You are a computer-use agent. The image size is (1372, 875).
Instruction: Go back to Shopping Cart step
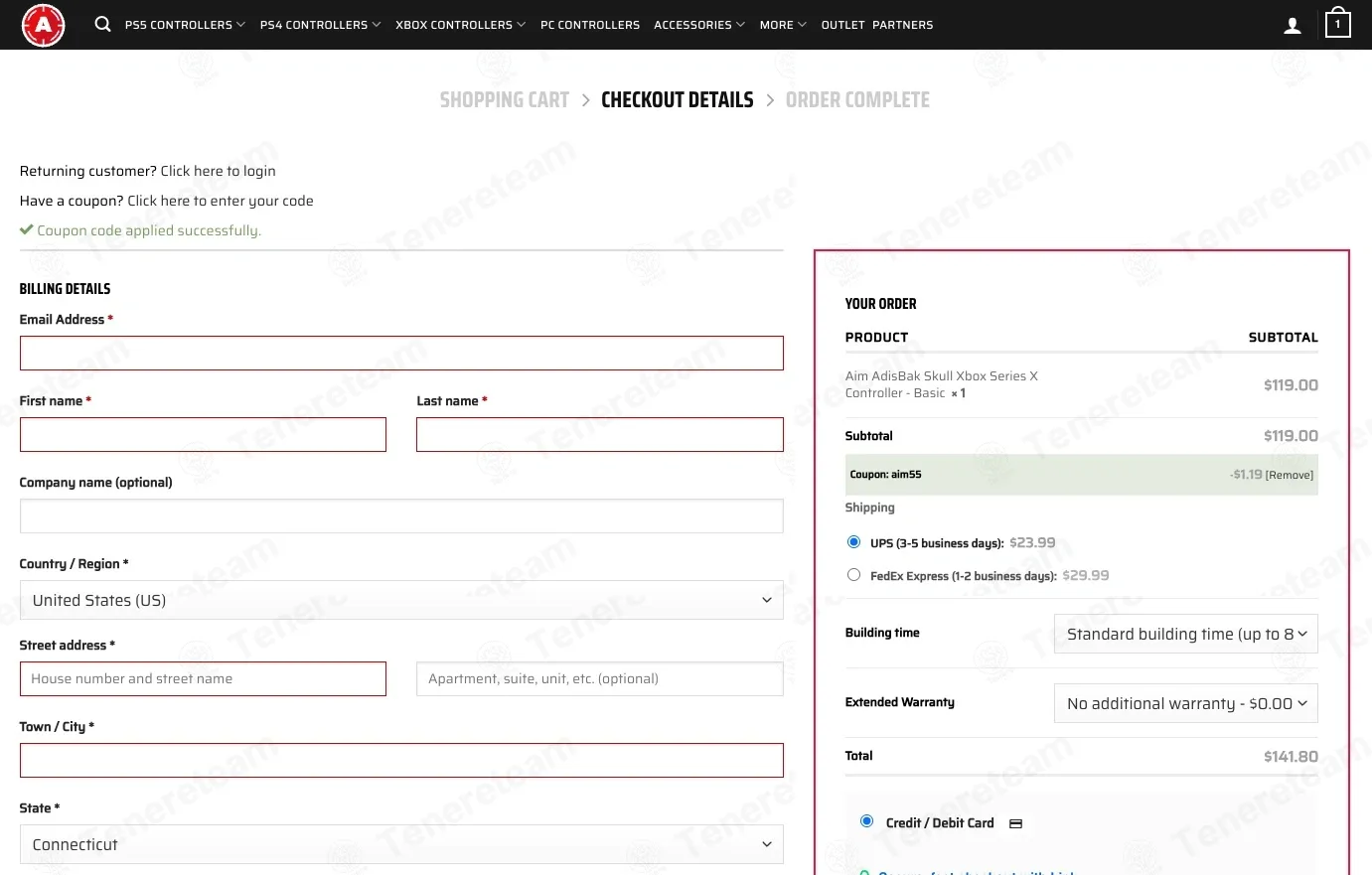tap(504, 100)
